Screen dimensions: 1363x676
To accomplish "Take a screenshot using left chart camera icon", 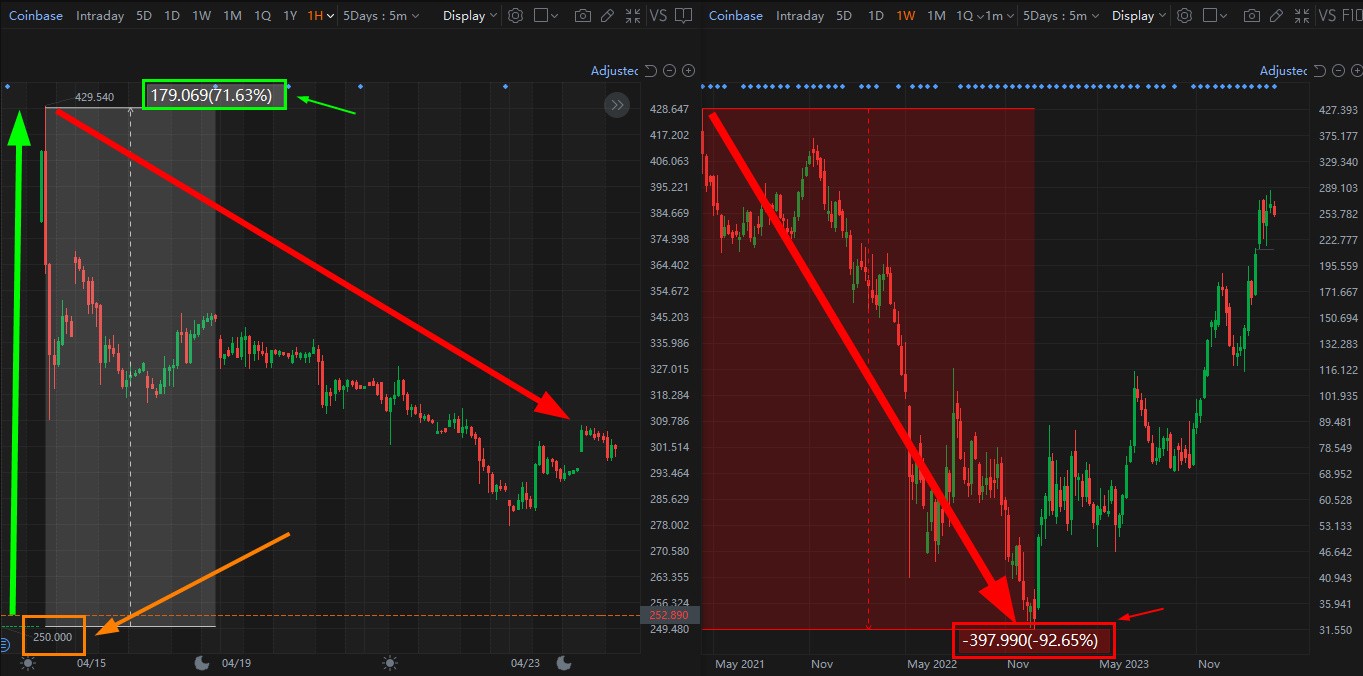I will (583, 16).
